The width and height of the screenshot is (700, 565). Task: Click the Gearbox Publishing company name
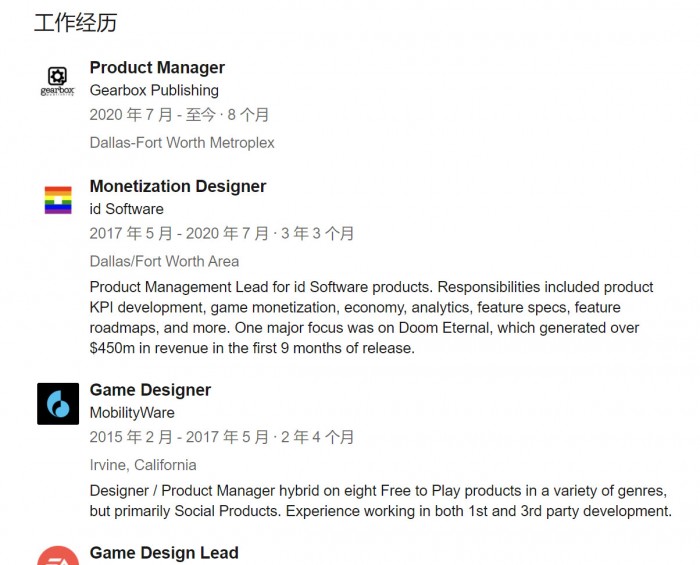154,90
